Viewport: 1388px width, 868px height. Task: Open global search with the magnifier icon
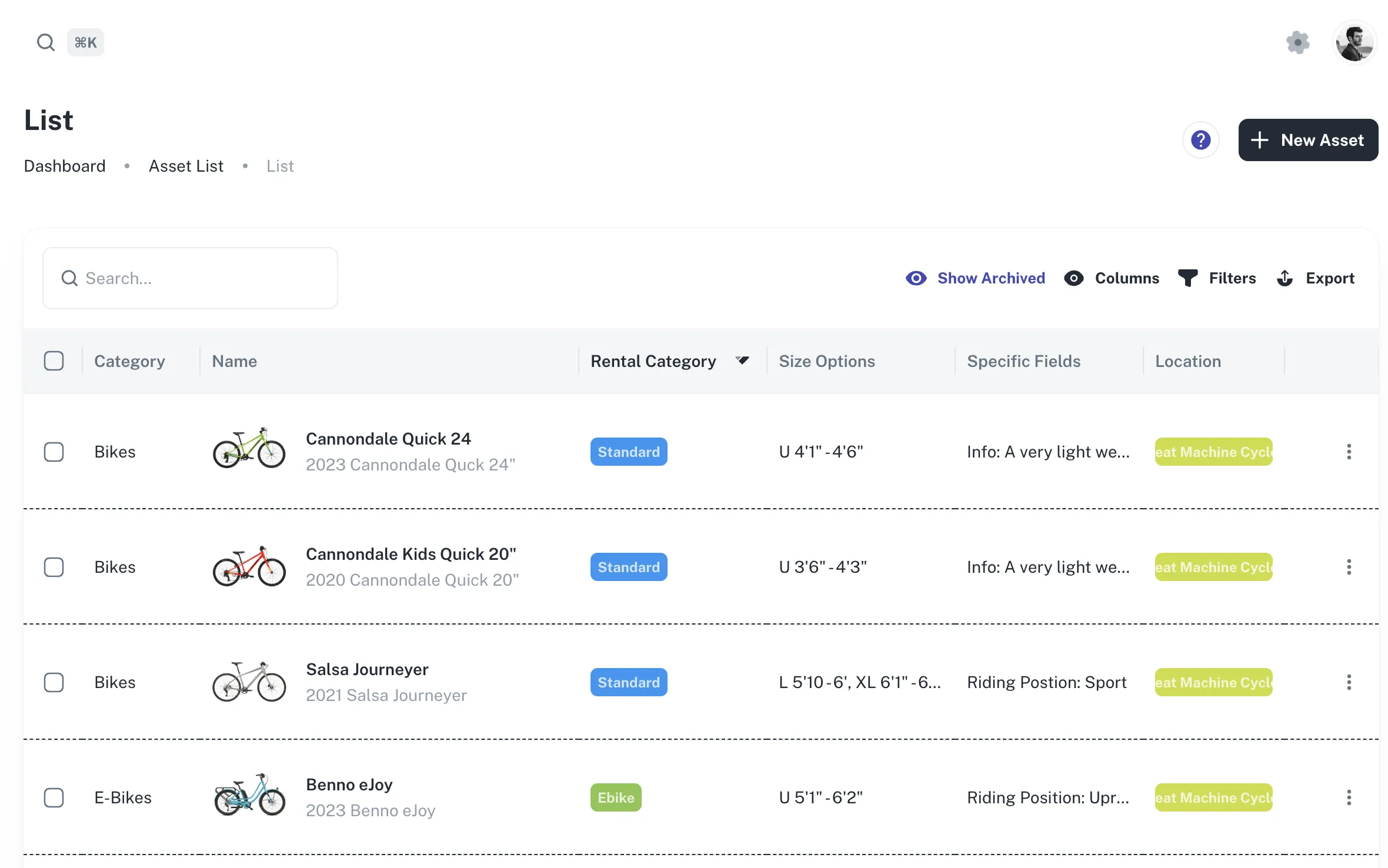point(46,42)
